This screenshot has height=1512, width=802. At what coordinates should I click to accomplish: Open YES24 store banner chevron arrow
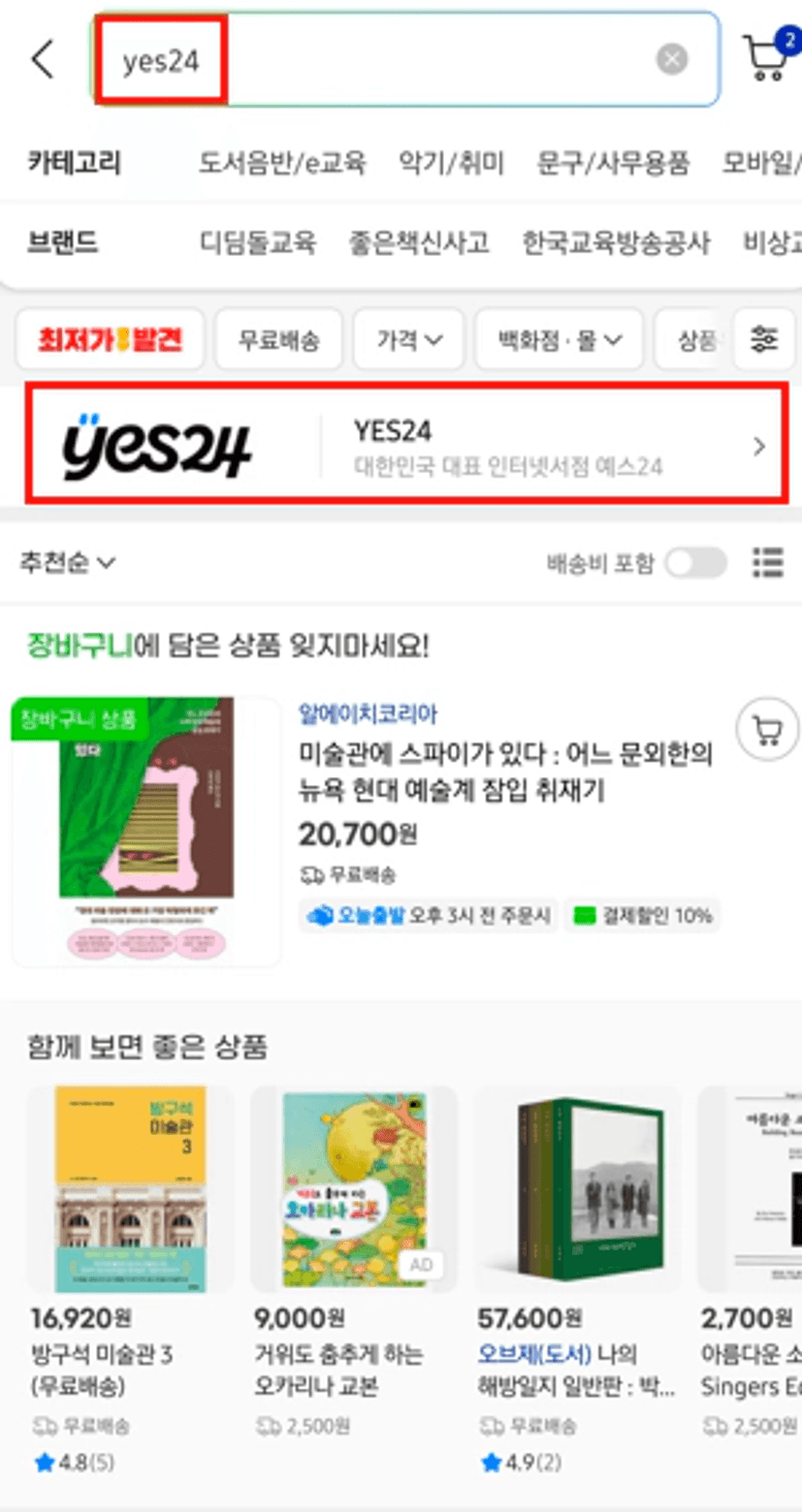click(x=759, y=447)
